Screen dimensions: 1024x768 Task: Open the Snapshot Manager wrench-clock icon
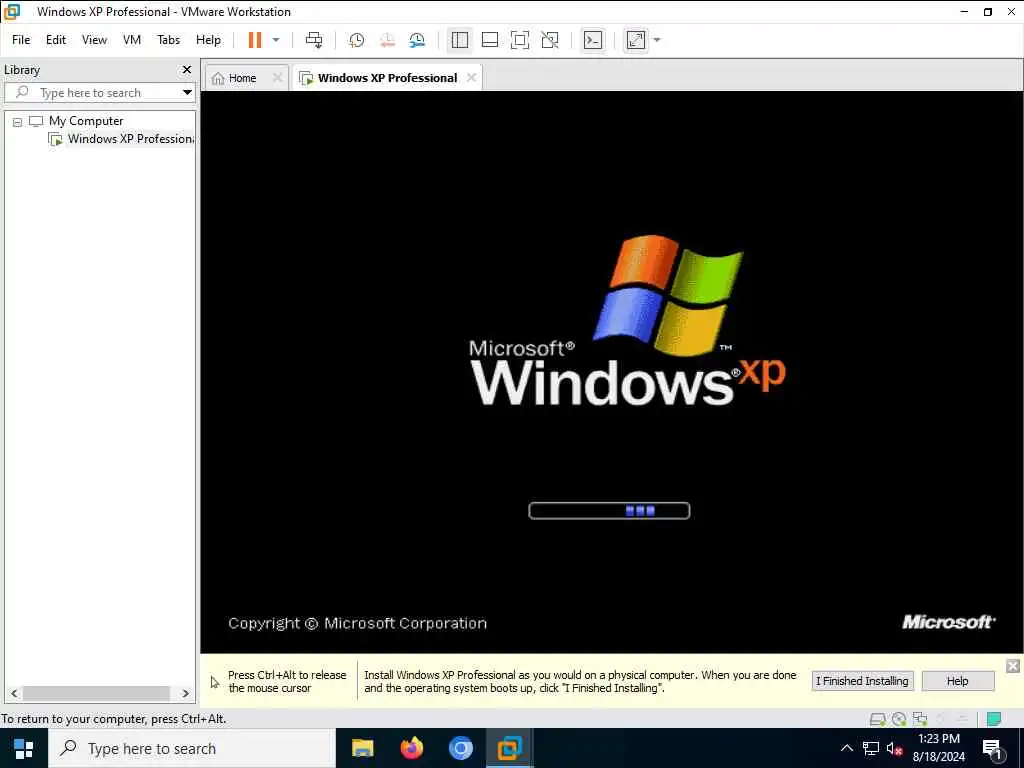pyautogui.click(x=417, y=40)
